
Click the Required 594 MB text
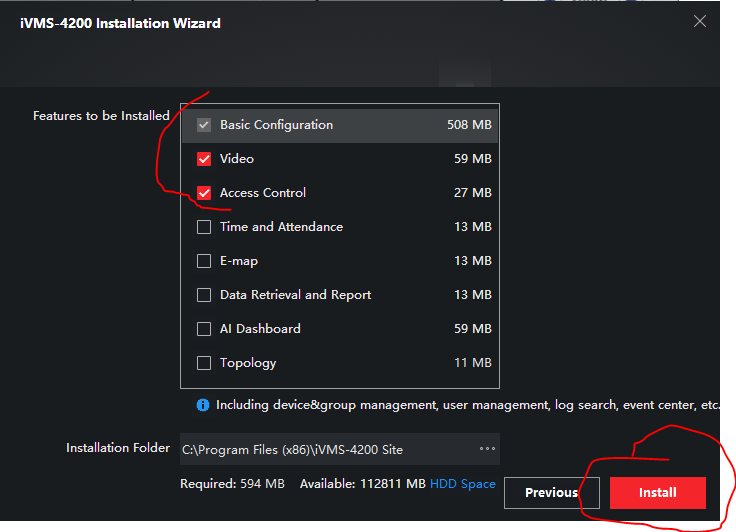[232, 484]
